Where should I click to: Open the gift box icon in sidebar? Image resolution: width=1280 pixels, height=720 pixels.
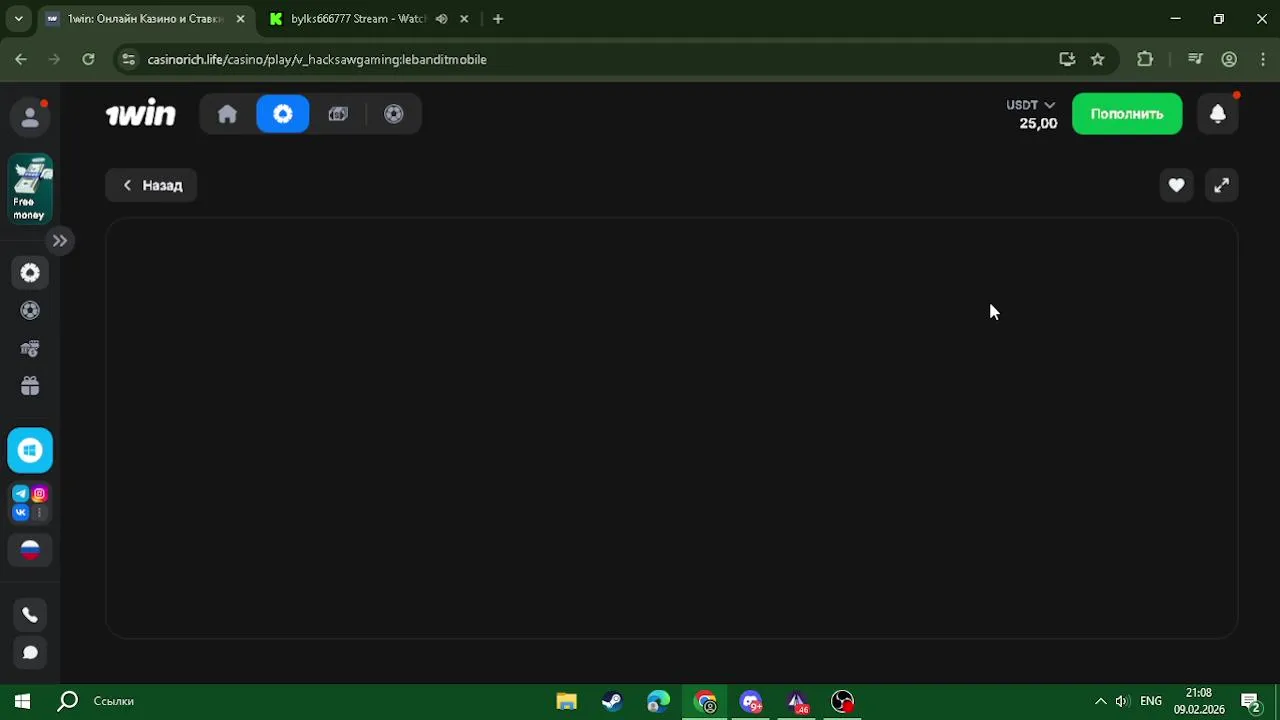(30, 386)
